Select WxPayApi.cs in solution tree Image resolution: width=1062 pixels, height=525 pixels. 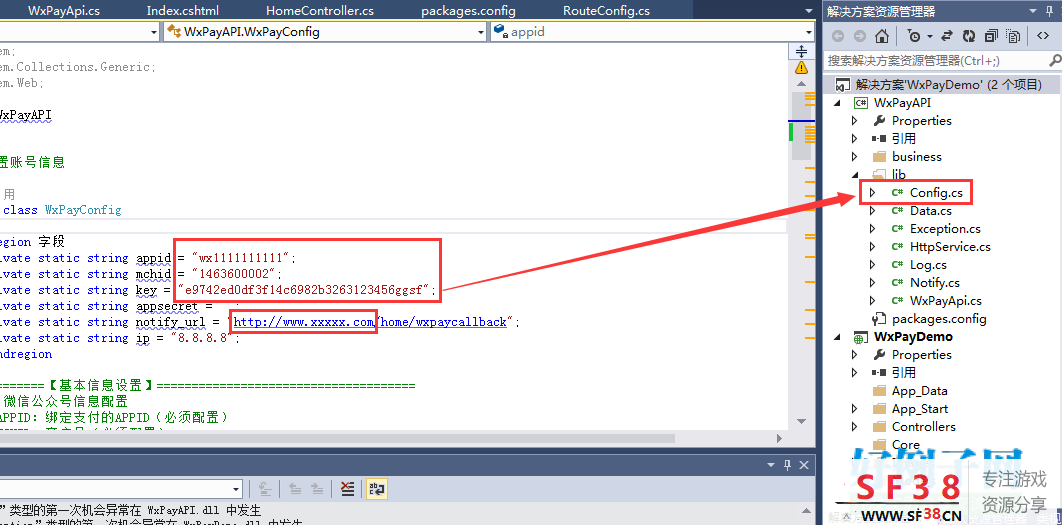(946, 301)
